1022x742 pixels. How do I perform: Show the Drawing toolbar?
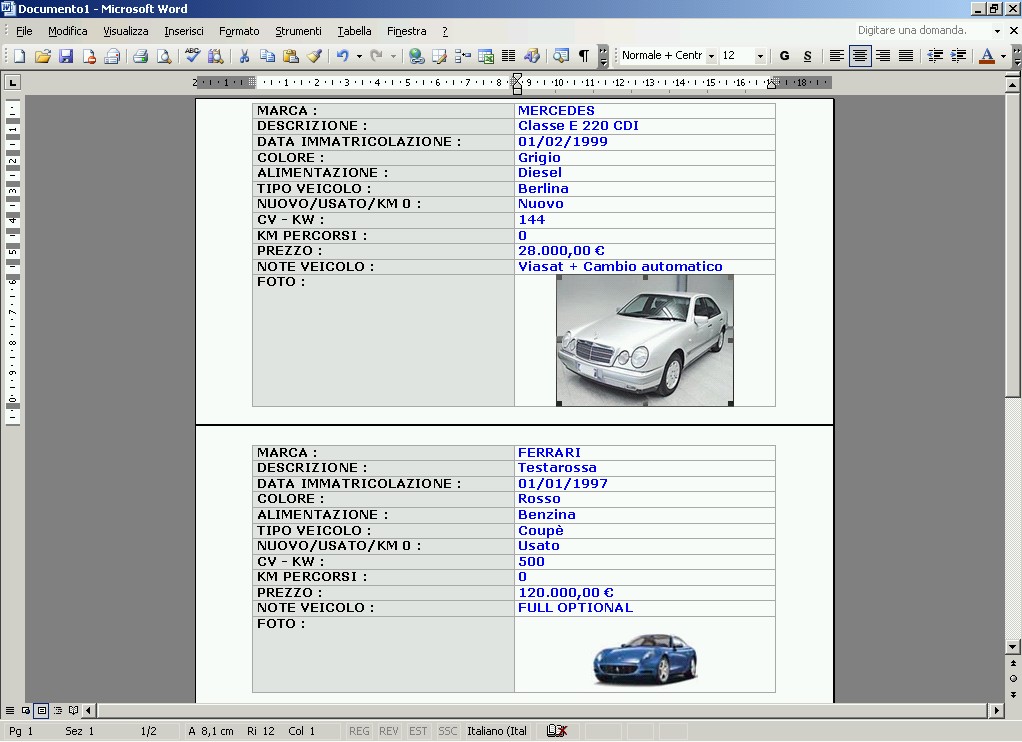pyautogui.click(x=532, y=56)
